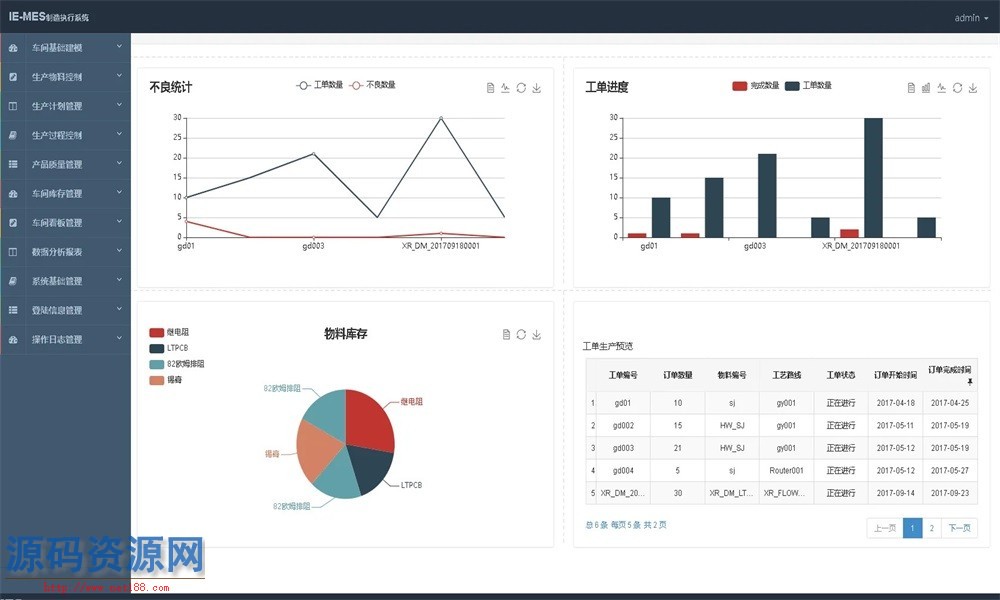
Task: Download the 物料库存 pie chart as image
Action: tap(536, 334)
